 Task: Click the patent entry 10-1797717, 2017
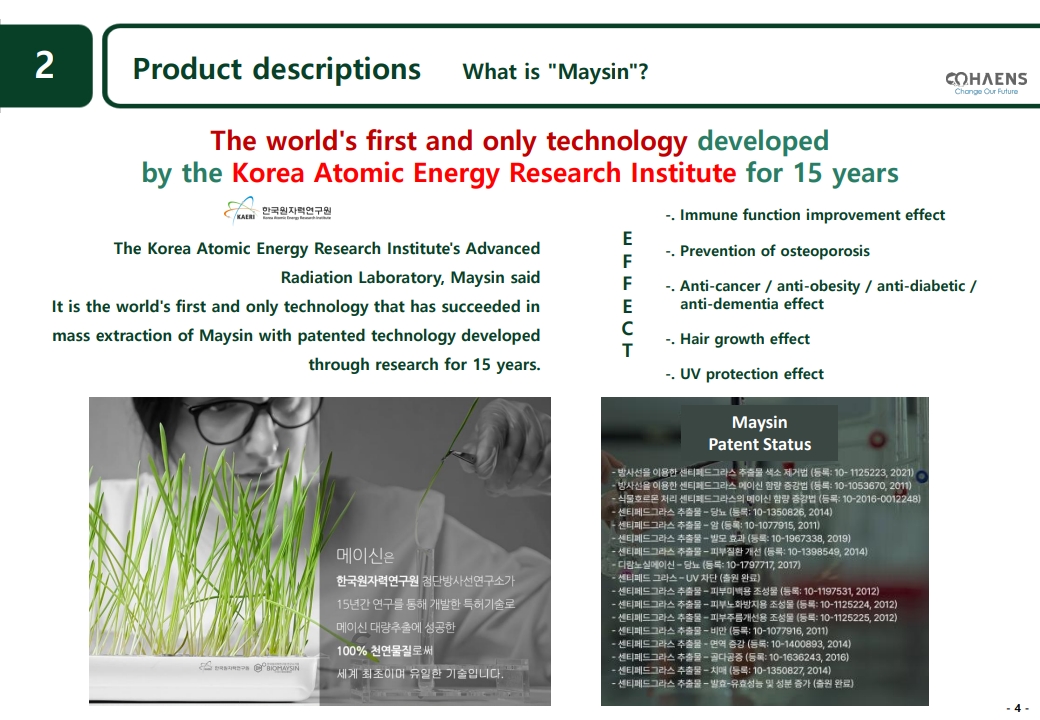(x=706, y=565)
